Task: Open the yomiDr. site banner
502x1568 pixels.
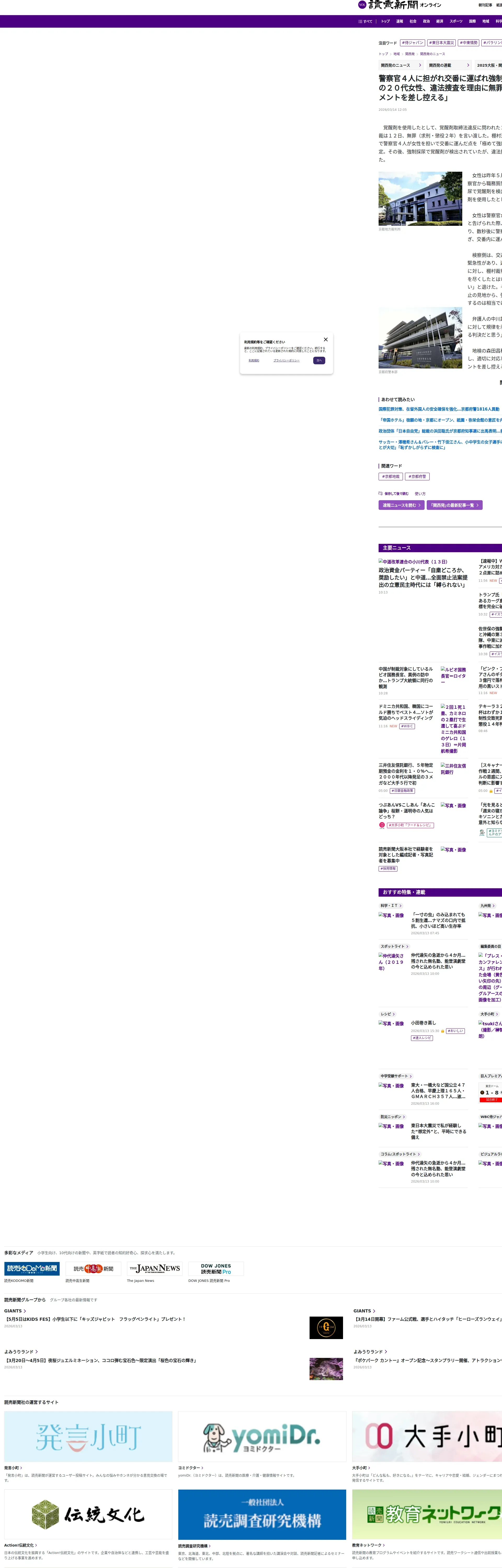Action: pos(262,1437)
